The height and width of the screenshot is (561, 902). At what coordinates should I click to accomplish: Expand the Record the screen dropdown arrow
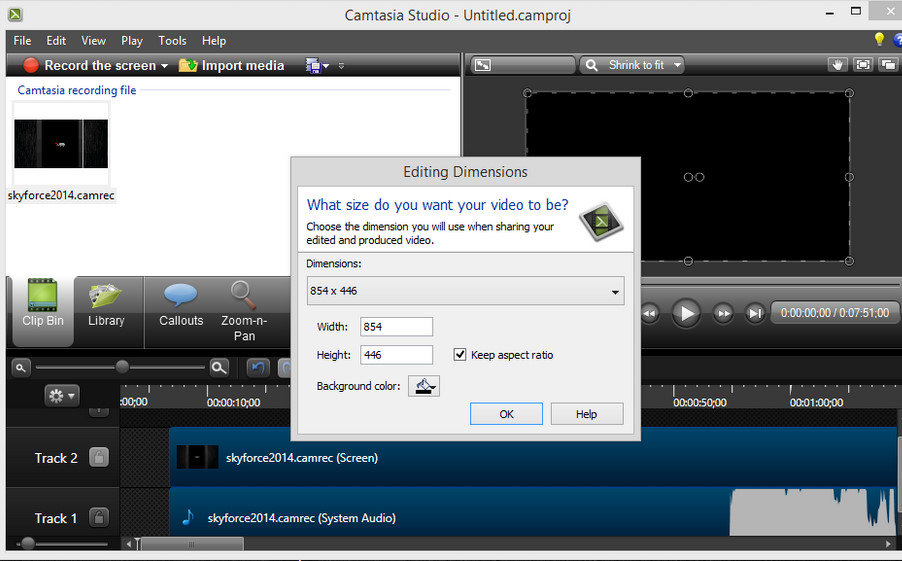pos(165,66)
